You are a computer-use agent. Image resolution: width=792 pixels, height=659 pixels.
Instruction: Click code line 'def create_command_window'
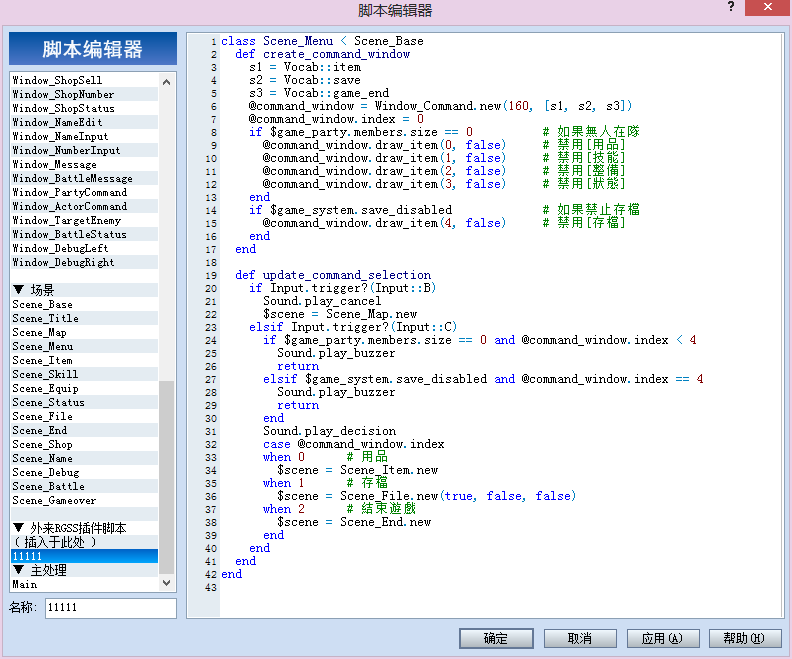323,54
